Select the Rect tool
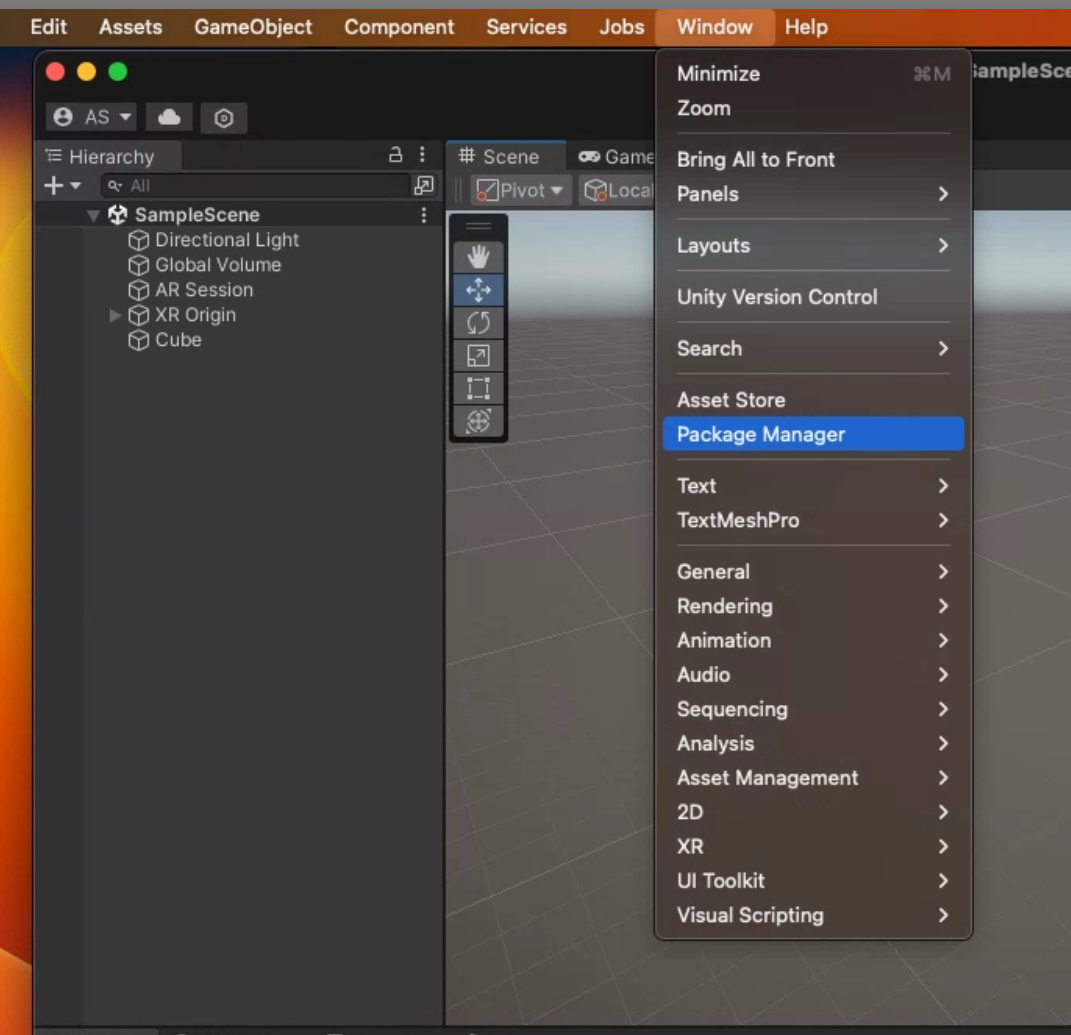Screen dimensions: 1071x1035 478,388
